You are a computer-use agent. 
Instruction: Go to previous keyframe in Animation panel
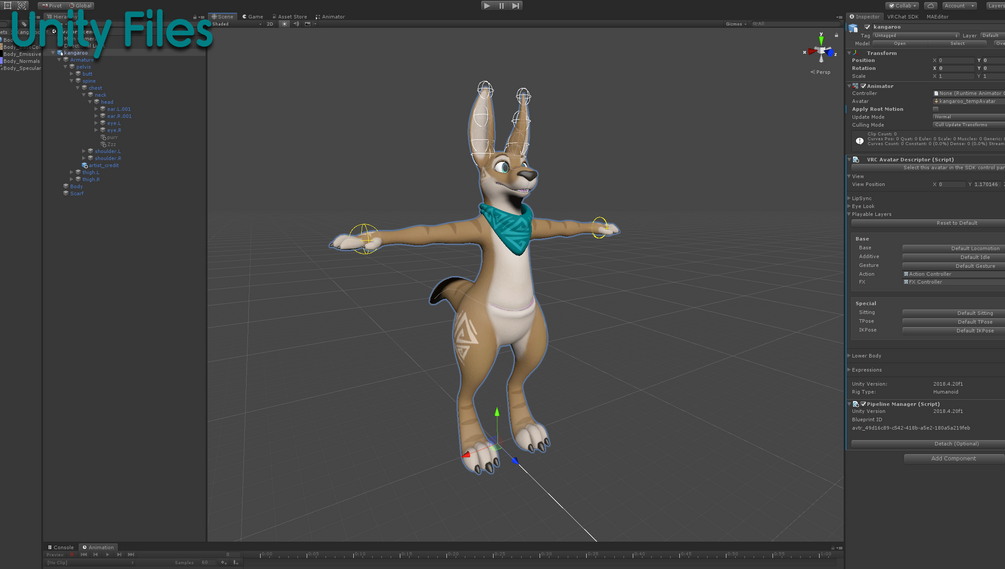pyautogui.click(x=96, y=554)
